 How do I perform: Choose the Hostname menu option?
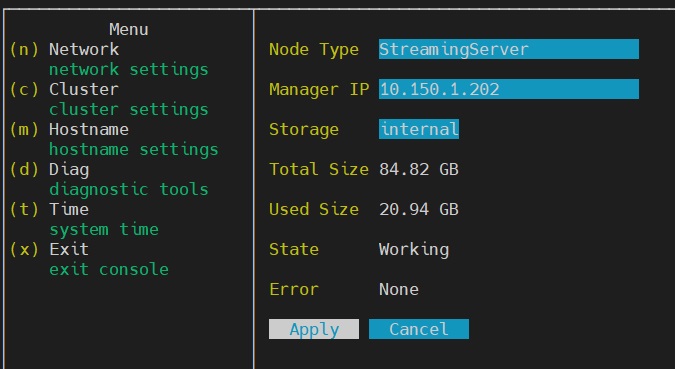click(89, 129)
